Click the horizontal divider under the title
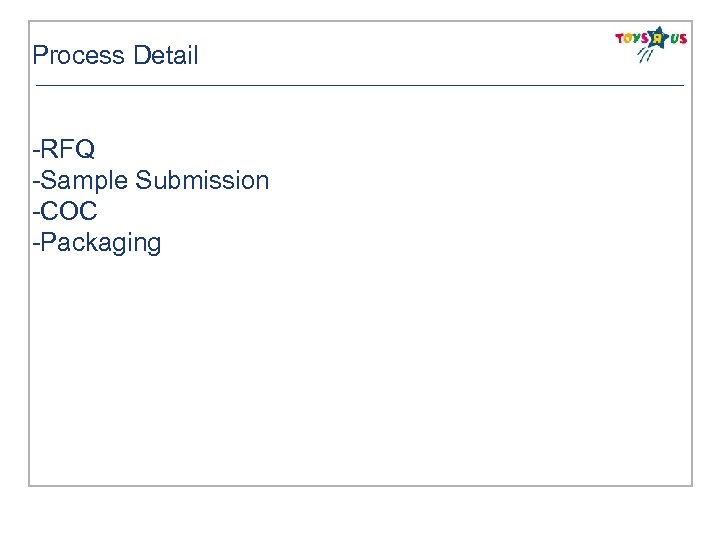Viewport: 720px width, 540px height. tap(360, 86)
